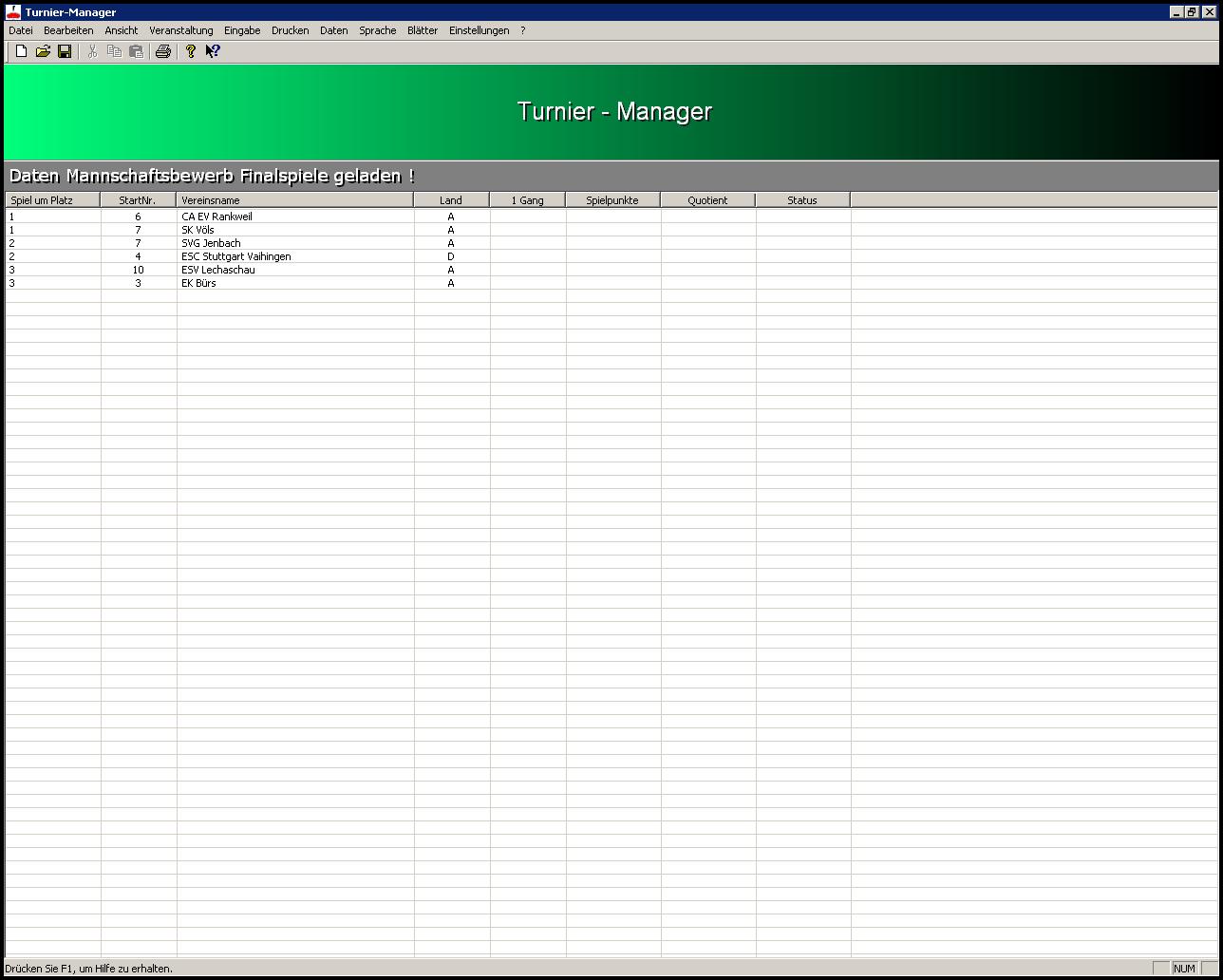
Task: Open the Bearbeiten menu
Action: point(68,30)
